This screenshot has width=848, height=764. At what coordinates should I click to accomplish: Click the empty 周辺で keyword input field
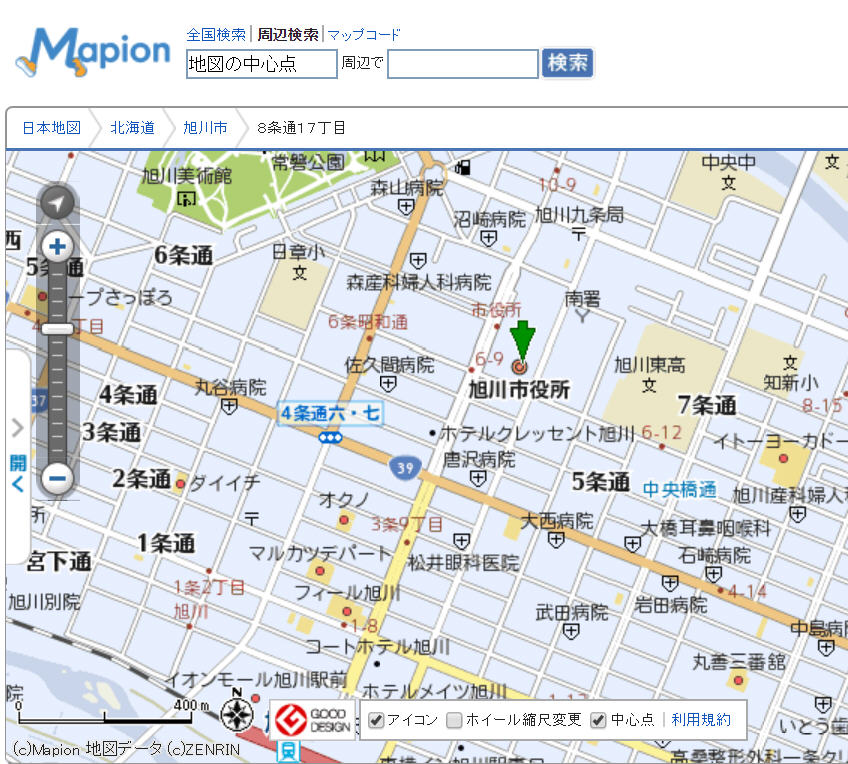pyautogui.click(x=463, y=64)
